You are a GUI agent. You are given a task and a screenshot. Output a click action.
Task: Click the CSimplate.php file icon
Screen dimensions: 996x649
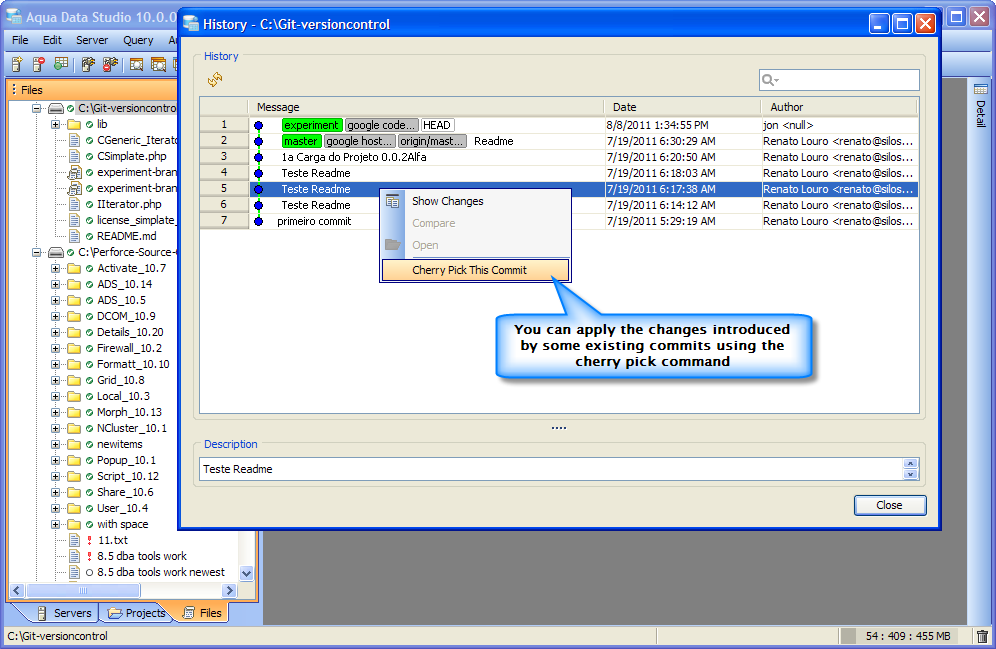tap(74, 156)
